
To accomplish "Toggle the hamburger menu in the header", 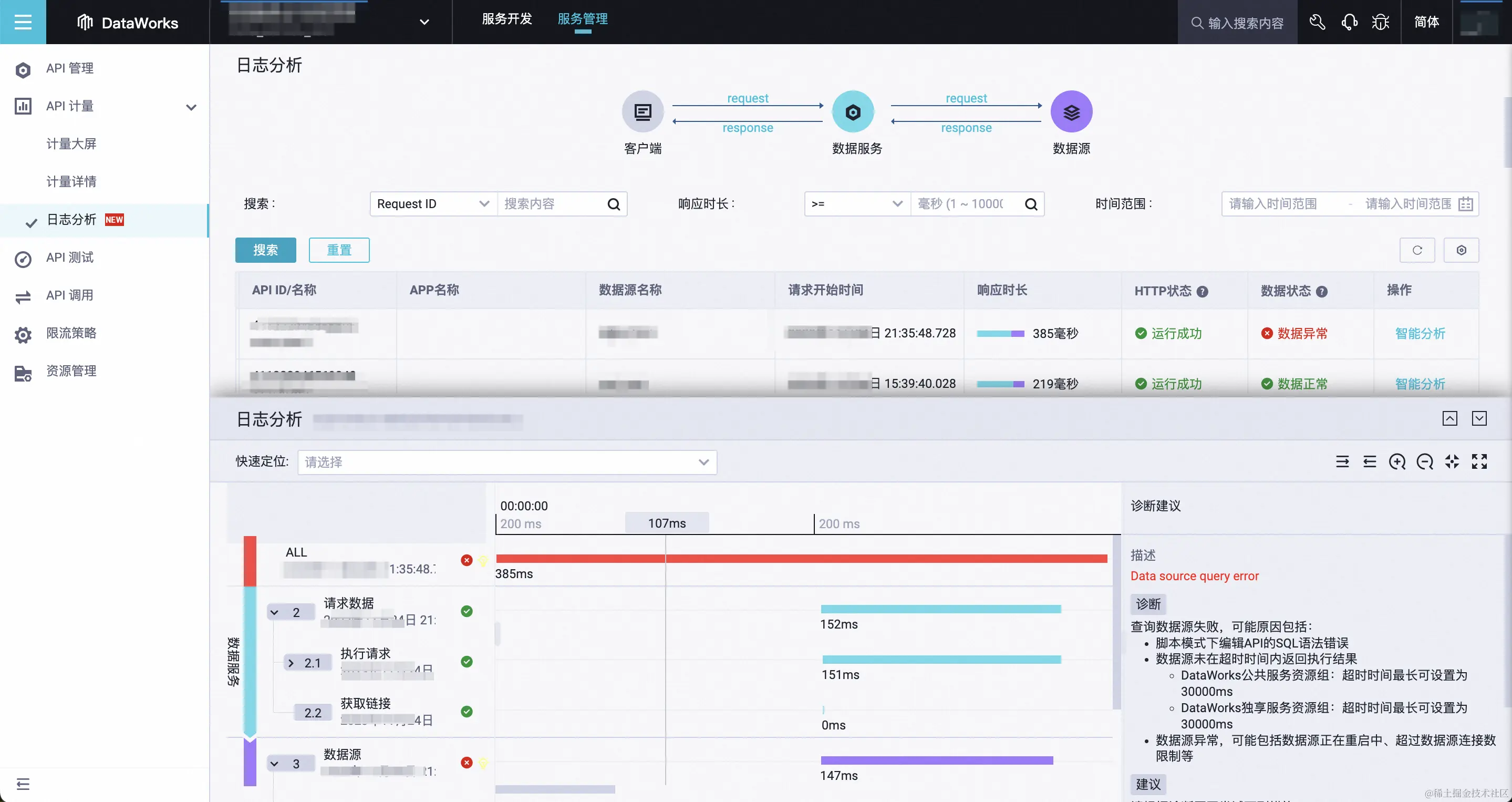I will (23, 22).
